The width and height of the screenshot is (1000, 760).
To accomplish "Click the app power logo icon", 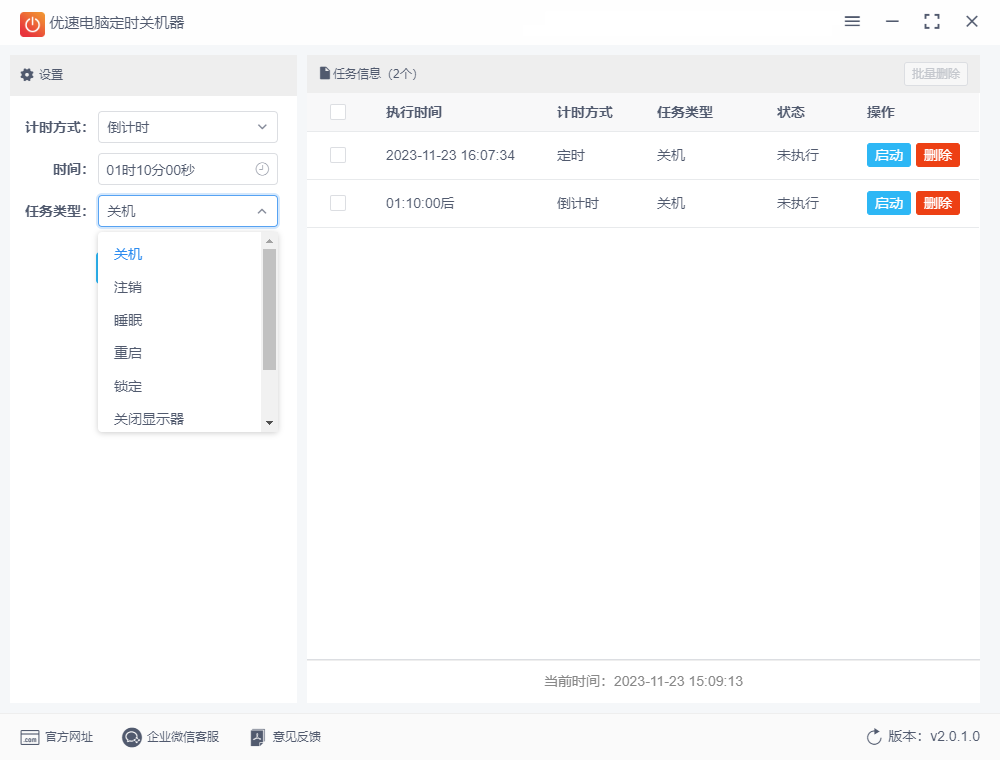I will [30, 22].
